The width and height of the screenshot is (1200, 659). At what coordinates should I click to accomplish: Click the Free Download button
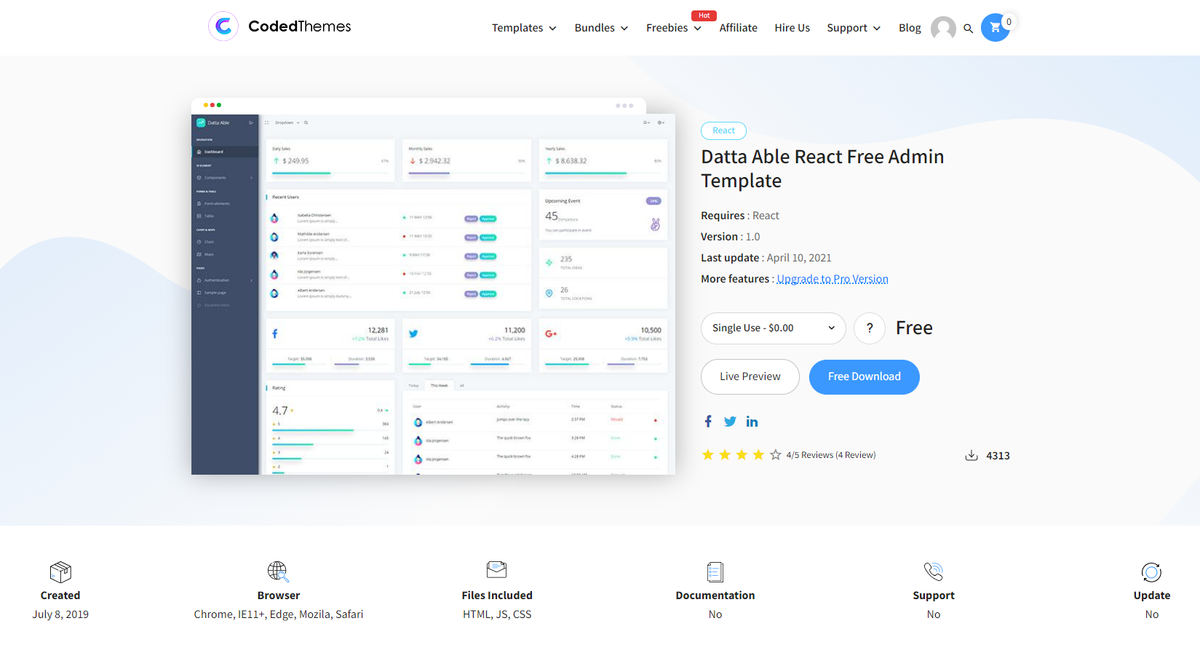[x=864, y=377]
